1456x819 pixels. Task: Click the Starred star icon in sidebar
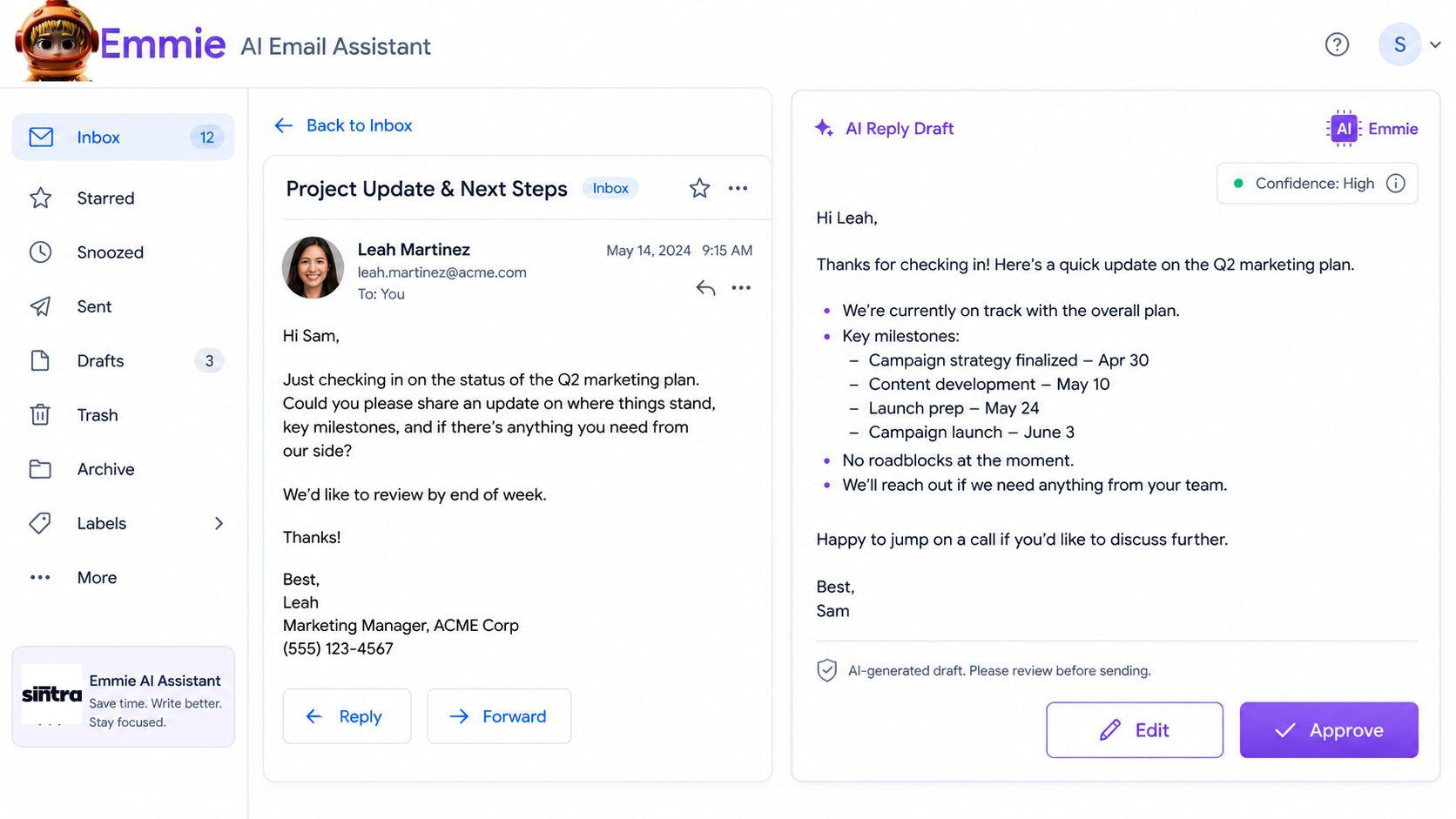pos(41,198)
